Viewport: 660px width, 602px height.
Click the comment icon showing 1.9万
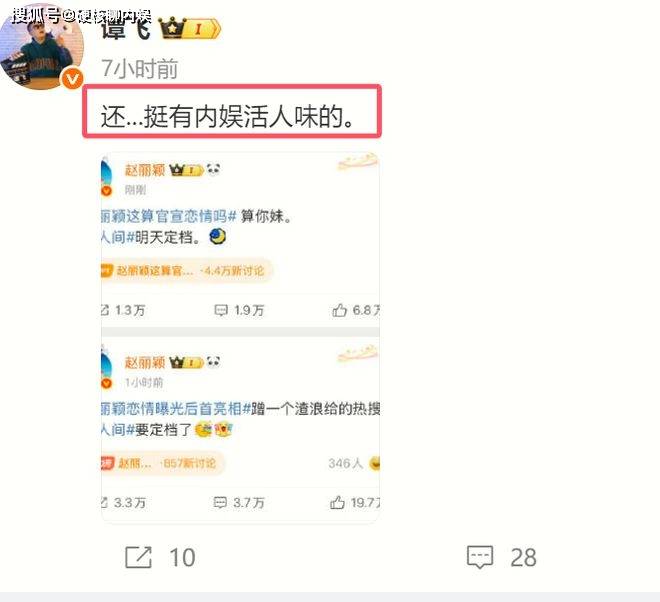(221, 310)
